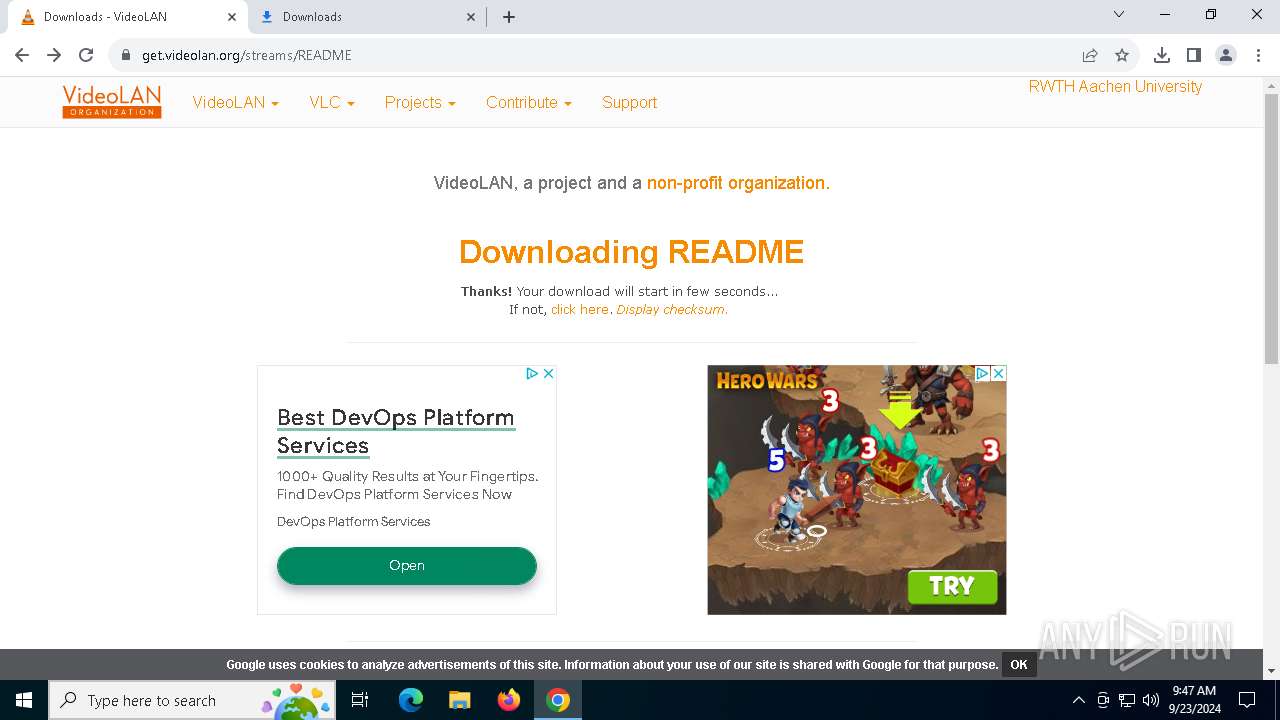Open the Chrome three-dot menu
The height and width of the screenshot is (720, 1280).
click(1257, 55)
